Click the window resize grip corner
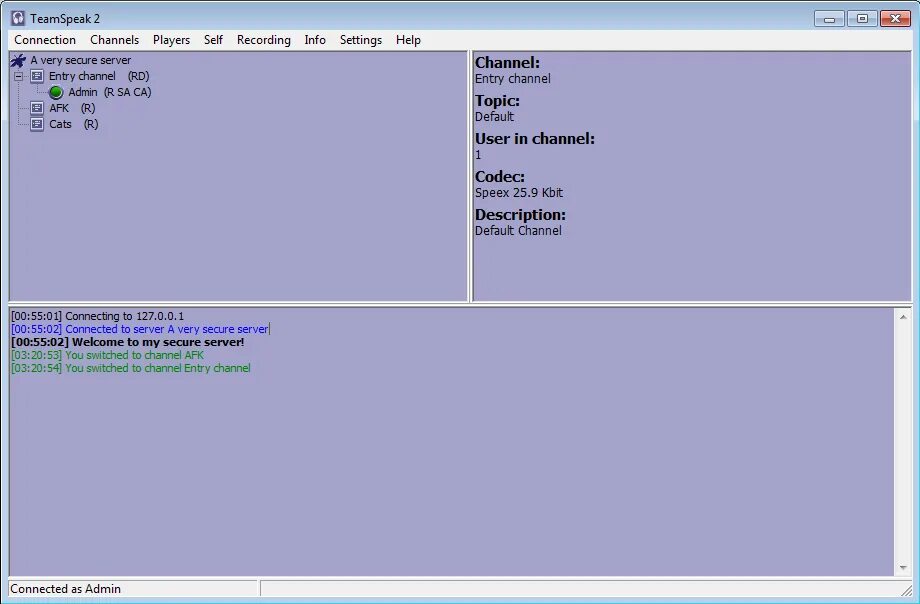The height and width of the screenshot is (604, 920). click(907, 590)
